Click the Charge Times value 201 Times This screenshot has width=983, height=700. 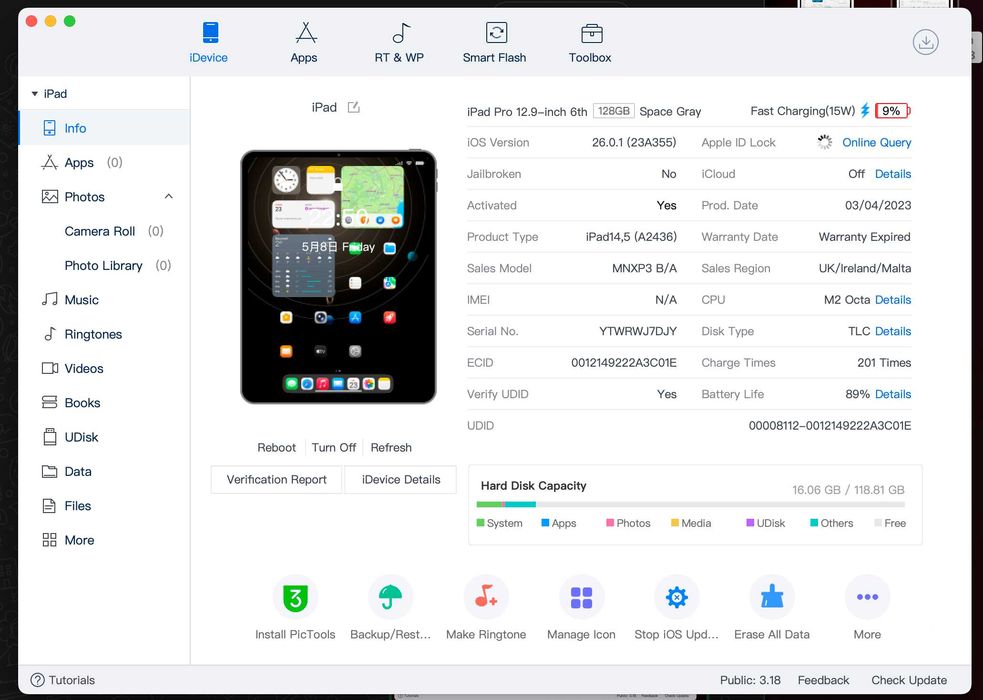tap(884, 362)
